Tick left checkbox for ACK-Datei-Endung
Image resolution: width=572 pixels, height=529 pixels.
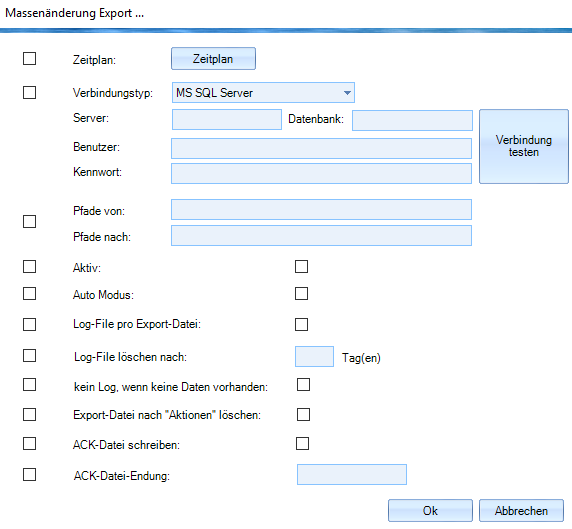pyautogui.click(x=30, y=475)
